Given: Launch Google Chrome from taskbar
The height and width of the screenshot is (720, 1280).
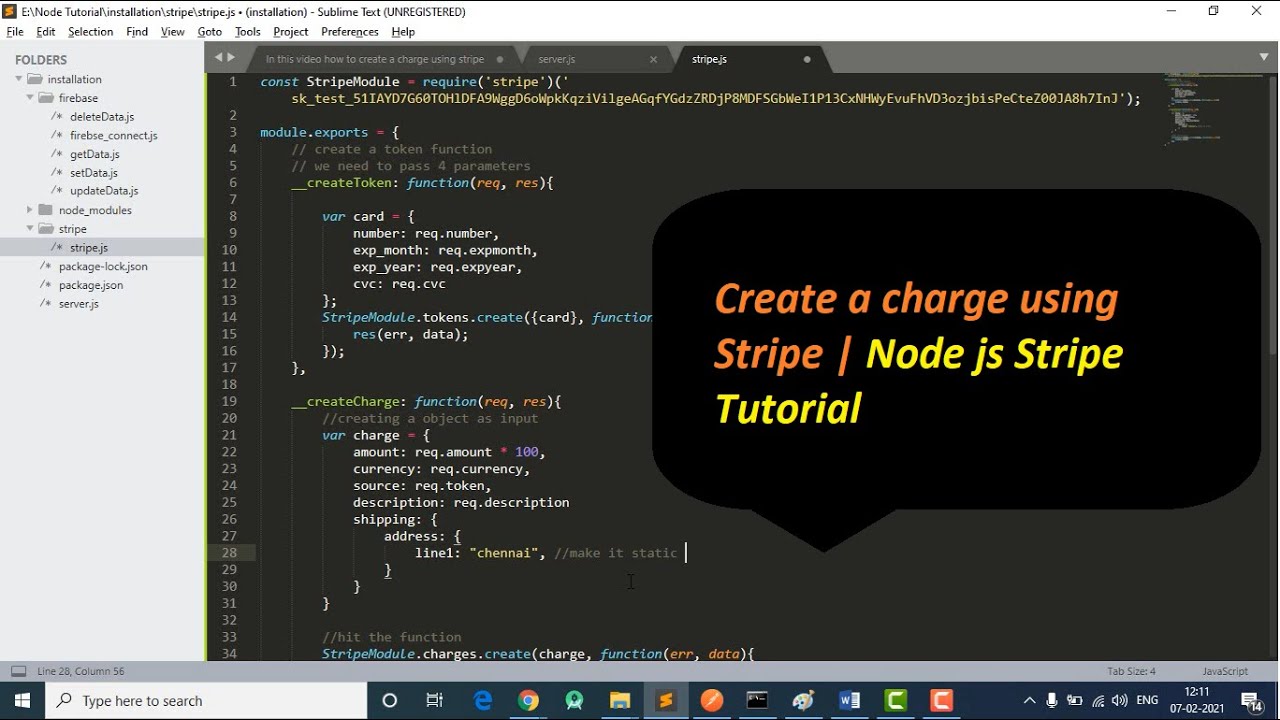Looking at the screenshot, I should [x=528, y=700].
